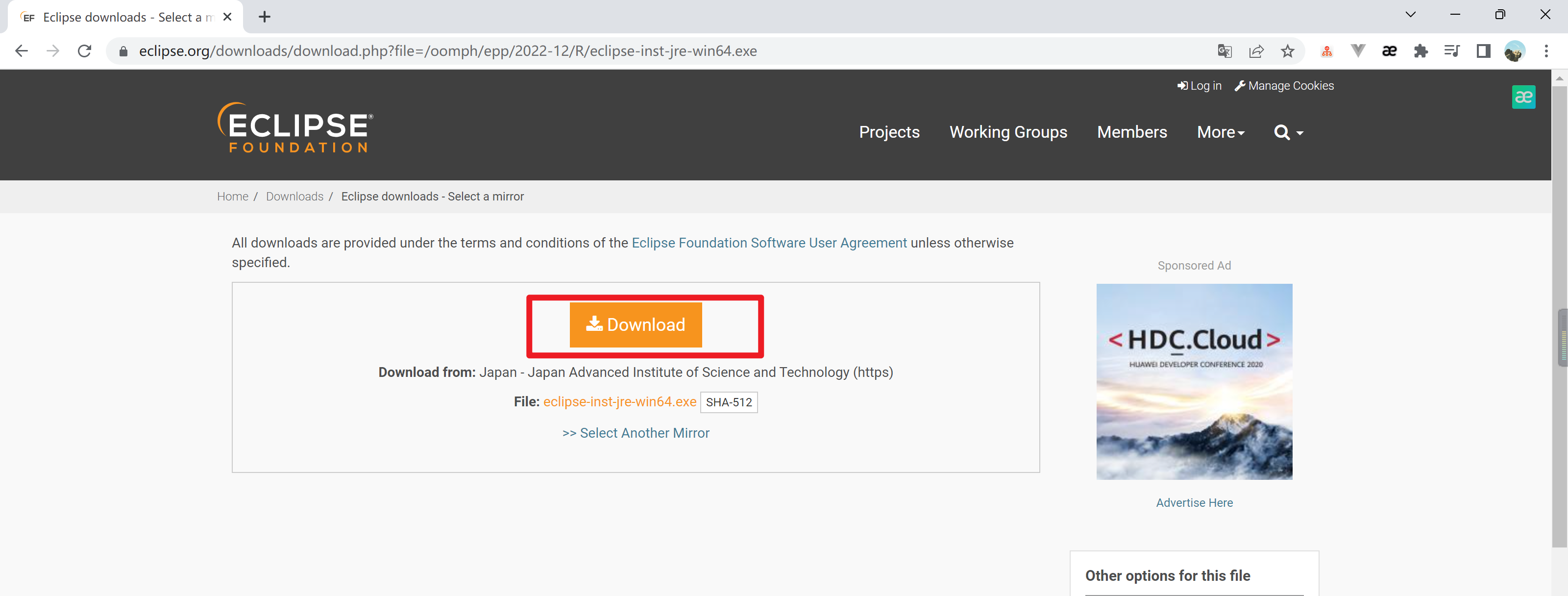This screenshot has height=596, width=1568.
Task: Go back to the previous page
Action: coord(21,51)
